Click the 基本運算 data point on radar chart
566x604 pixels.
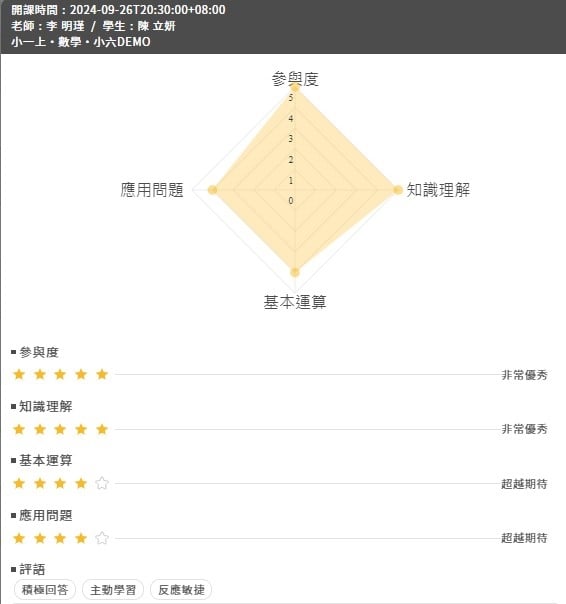(295, 272)
